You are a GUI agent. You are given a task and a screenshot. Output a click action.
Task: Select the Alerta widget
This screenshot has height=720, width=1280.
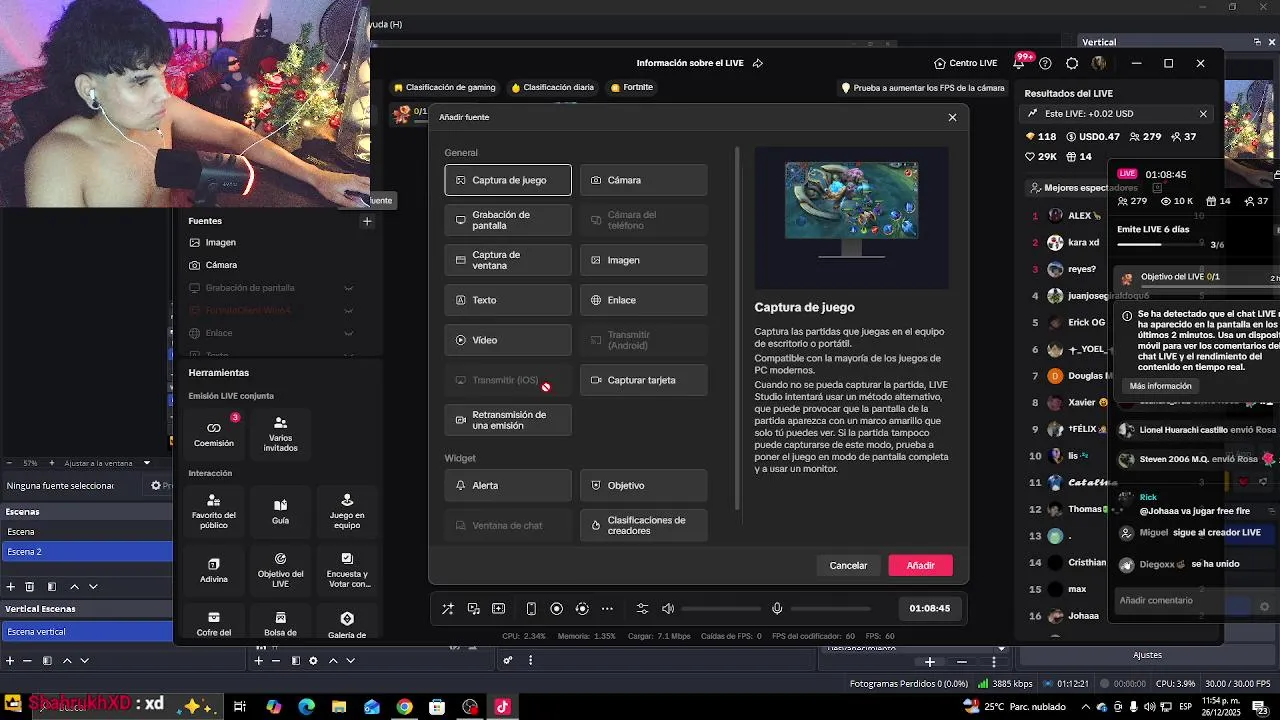508,485
